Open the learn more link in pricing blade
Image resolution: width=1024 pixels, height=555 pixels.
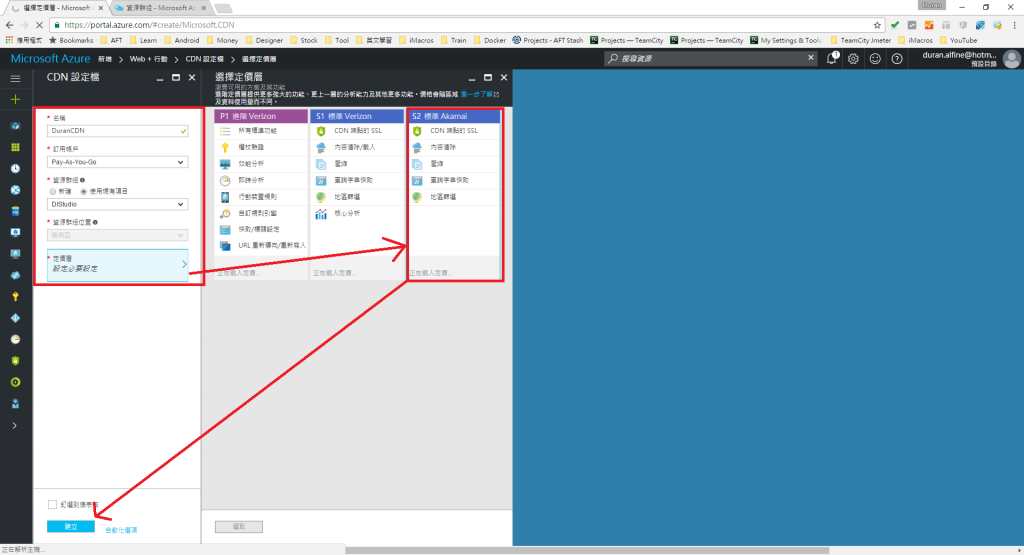479,95
